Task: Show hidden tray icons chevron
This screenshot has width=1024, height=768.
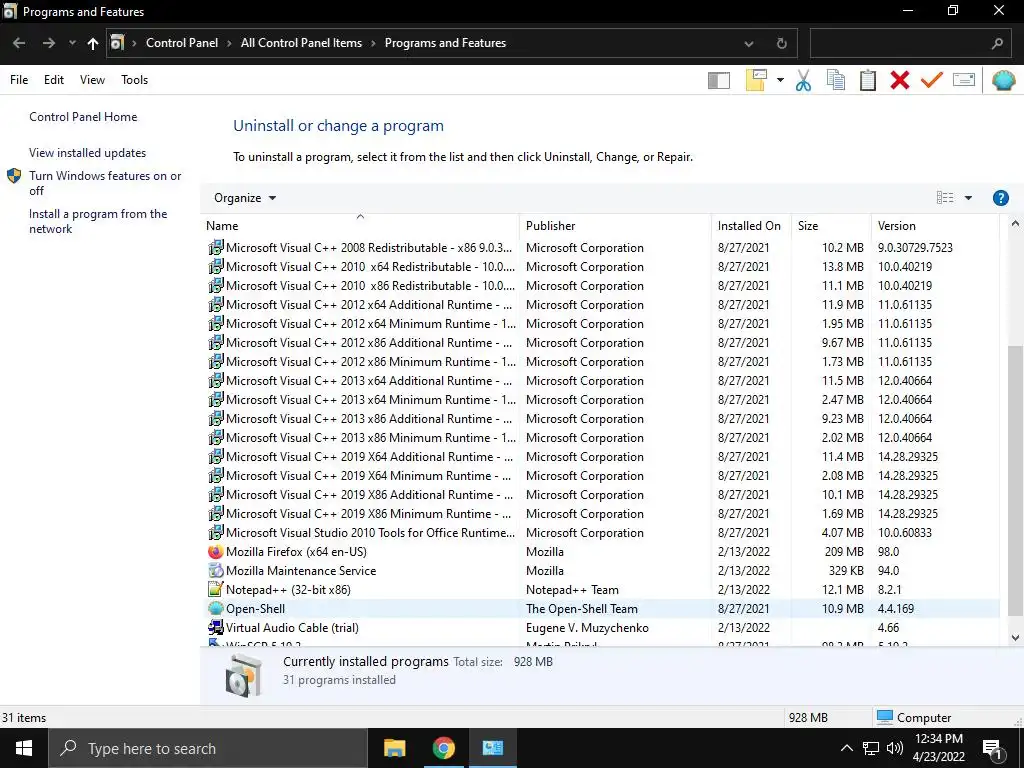Action: click(x=846, y=748)
